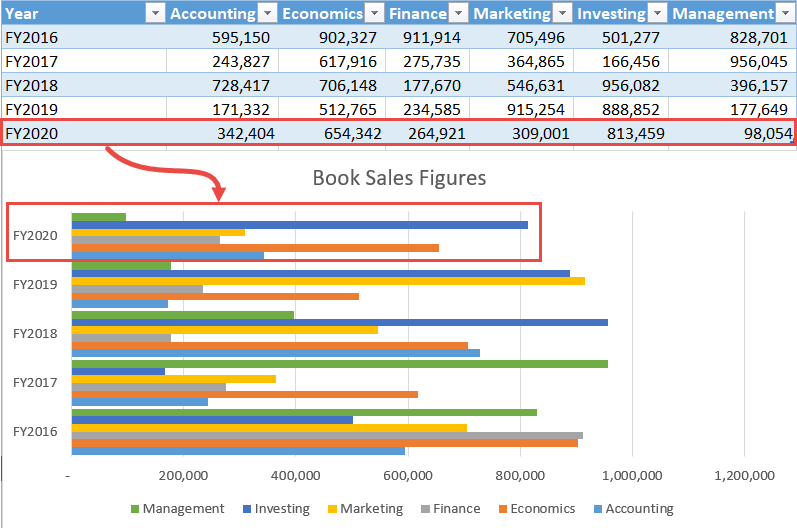Screen dimensions: 797x528
Task: Select the Book Sales Figures chart title
Action: [399, 178]
